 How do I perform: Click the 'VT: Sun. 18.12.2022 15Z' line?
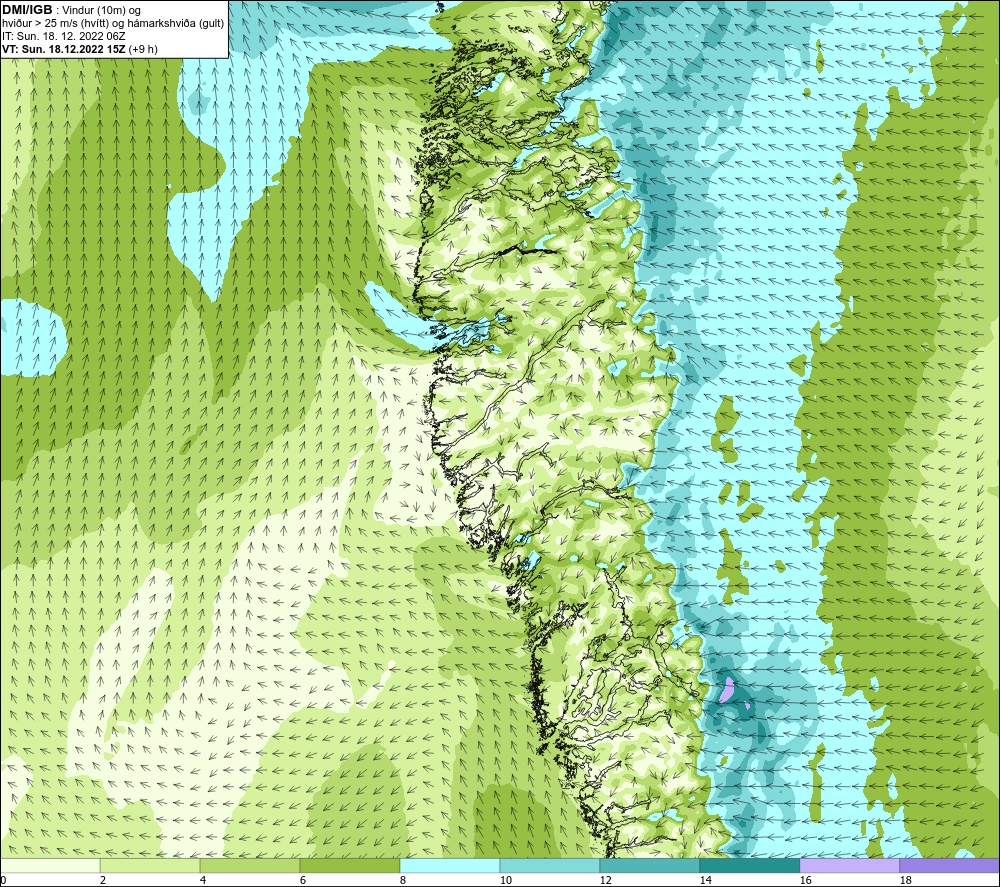[64, 49]
